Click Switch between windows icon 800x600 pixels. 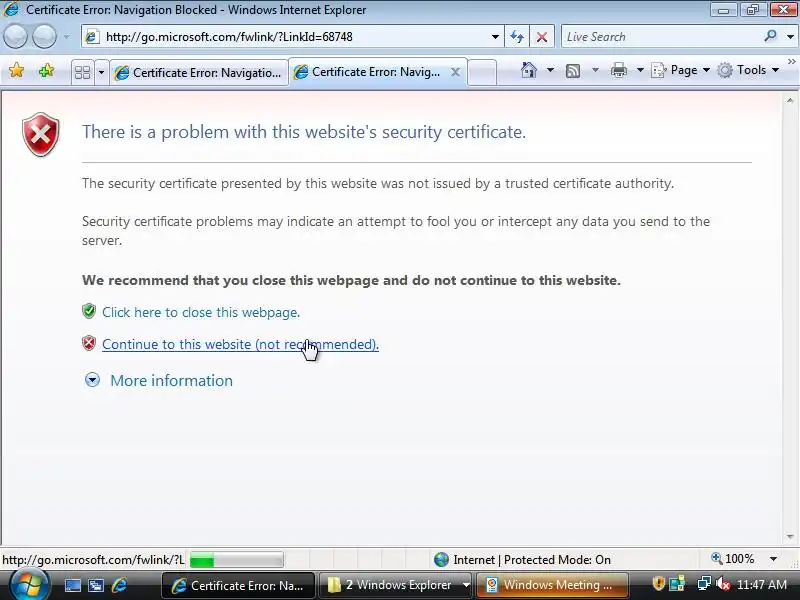coord(96,585)
